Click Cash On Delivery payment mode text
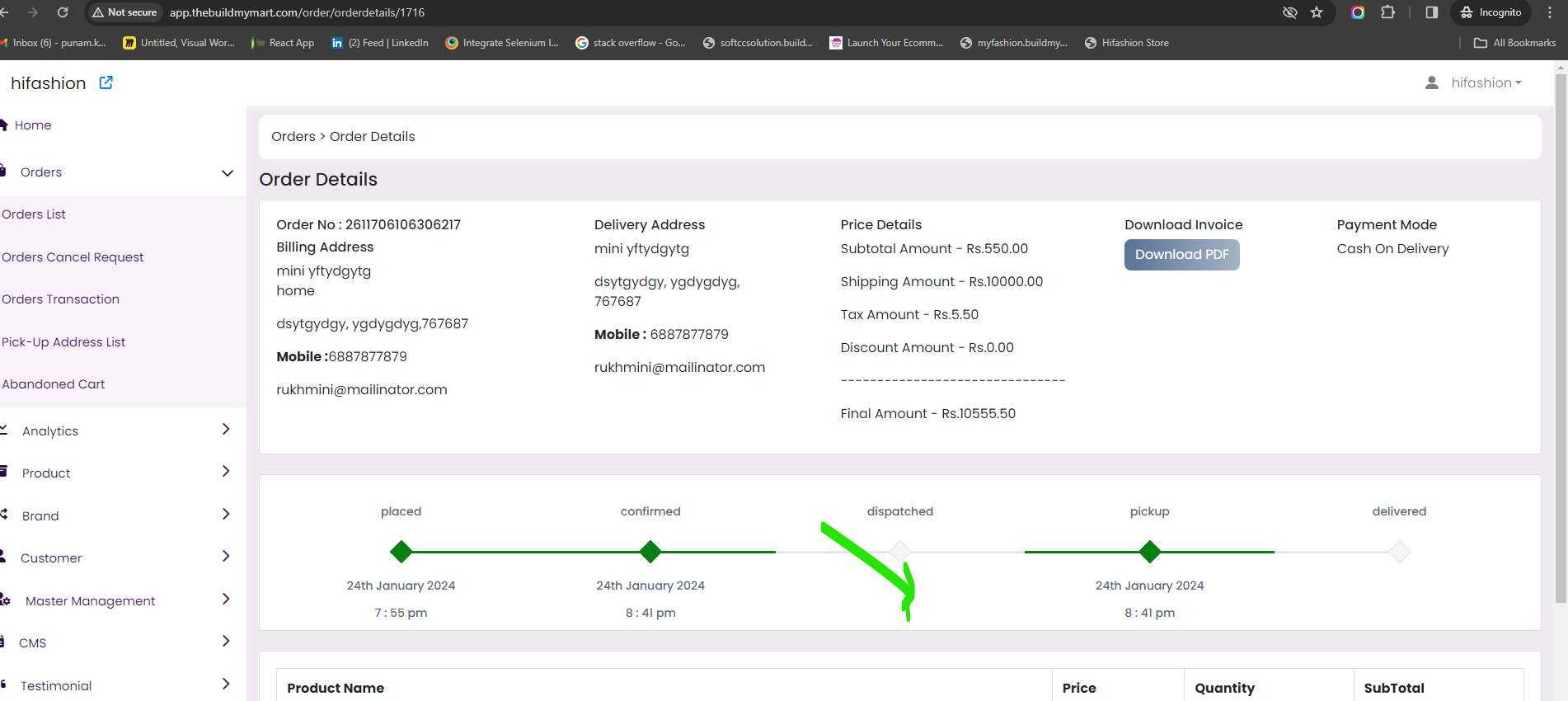 tap(1392, 249)
